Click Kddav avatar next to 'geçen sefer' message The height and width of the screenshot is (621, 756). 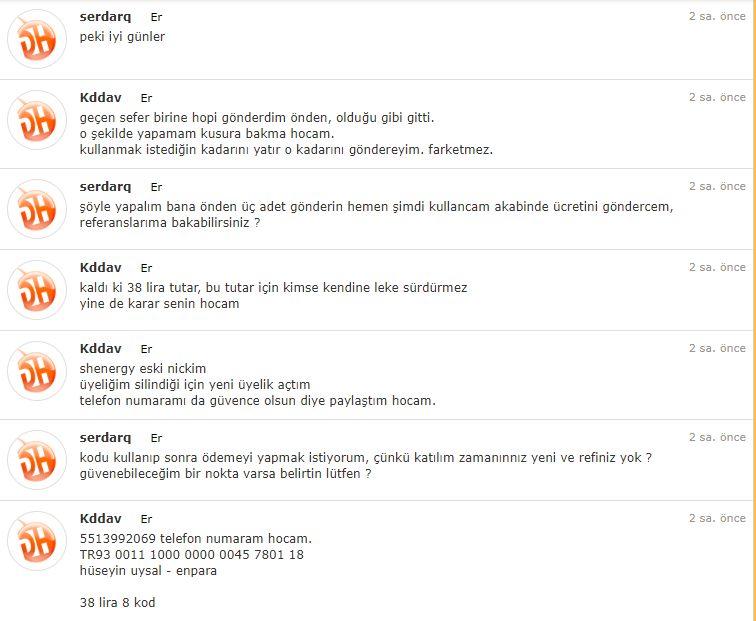tap(37, 120)
